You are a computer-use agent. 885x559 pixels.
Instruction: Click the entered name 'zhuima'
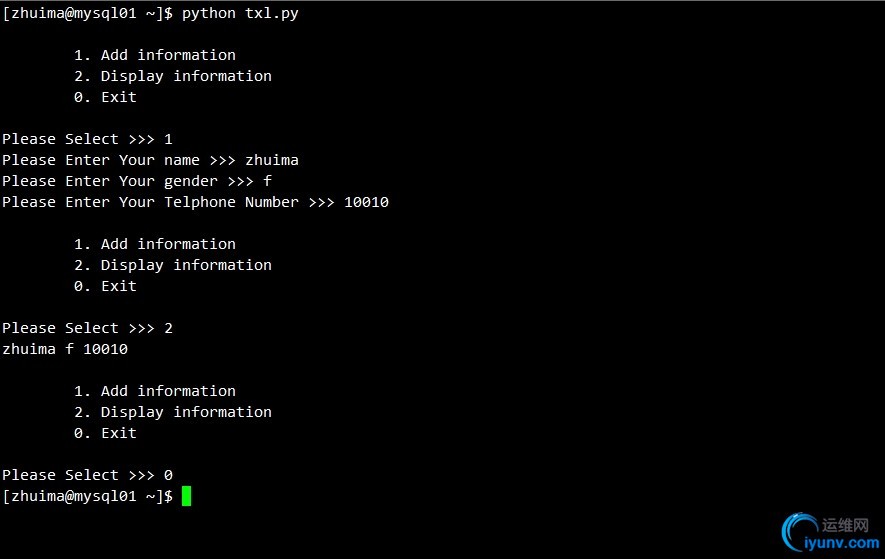tap(271, 160)
